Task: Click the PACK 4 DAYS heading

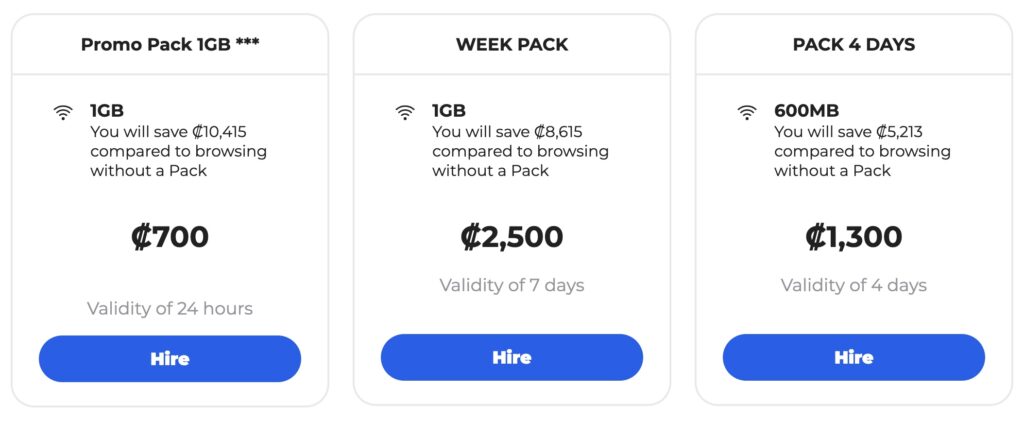Action: (x=853, y=44)
